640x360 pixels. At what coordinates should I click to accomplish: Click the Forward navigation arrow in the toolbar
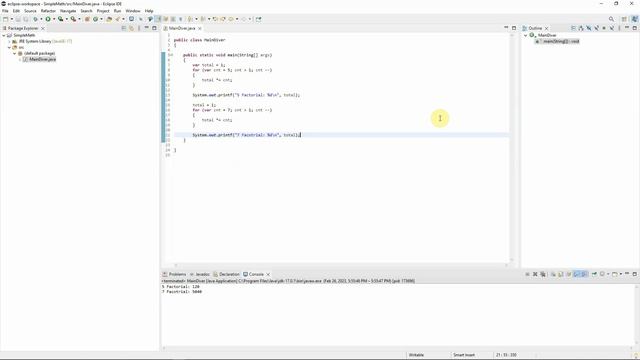(x=244, y=19)
